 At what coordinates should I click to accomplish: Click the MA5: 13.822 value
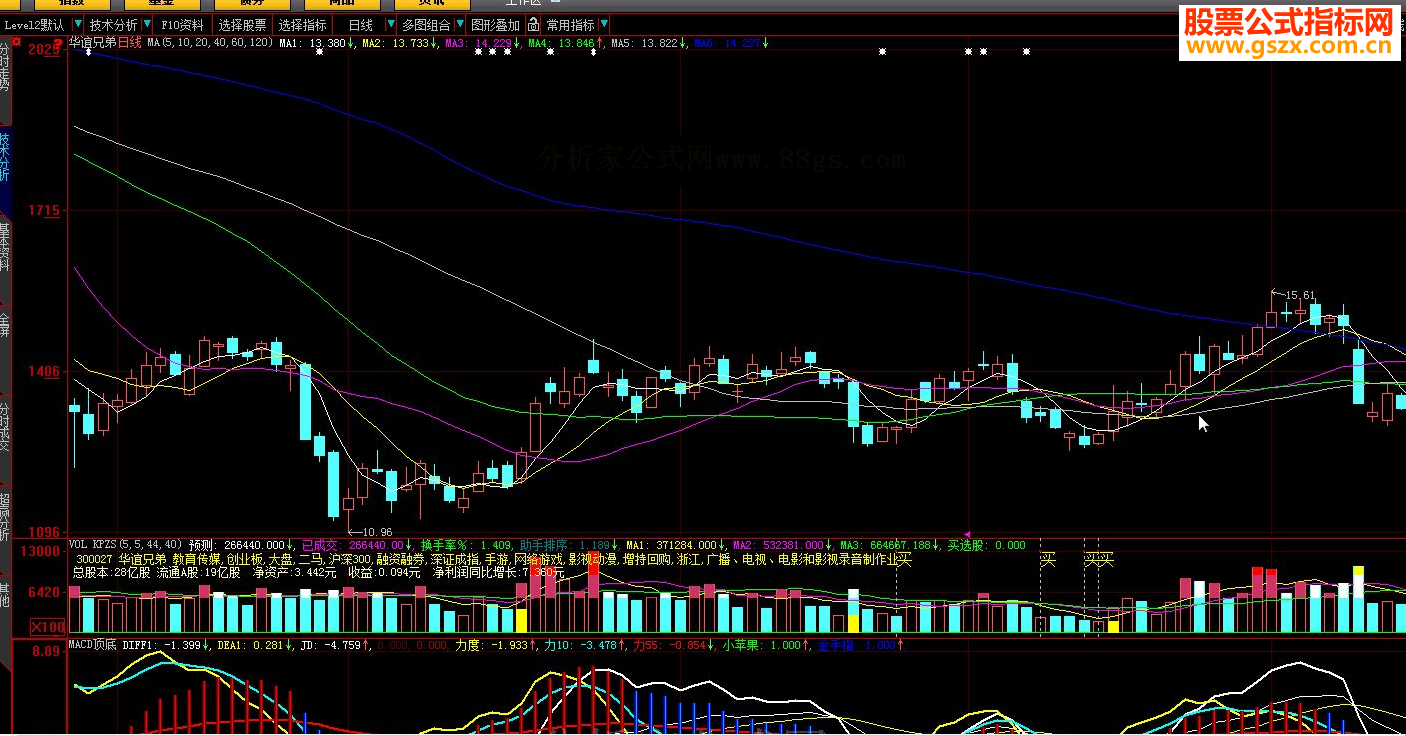point(644,43)
